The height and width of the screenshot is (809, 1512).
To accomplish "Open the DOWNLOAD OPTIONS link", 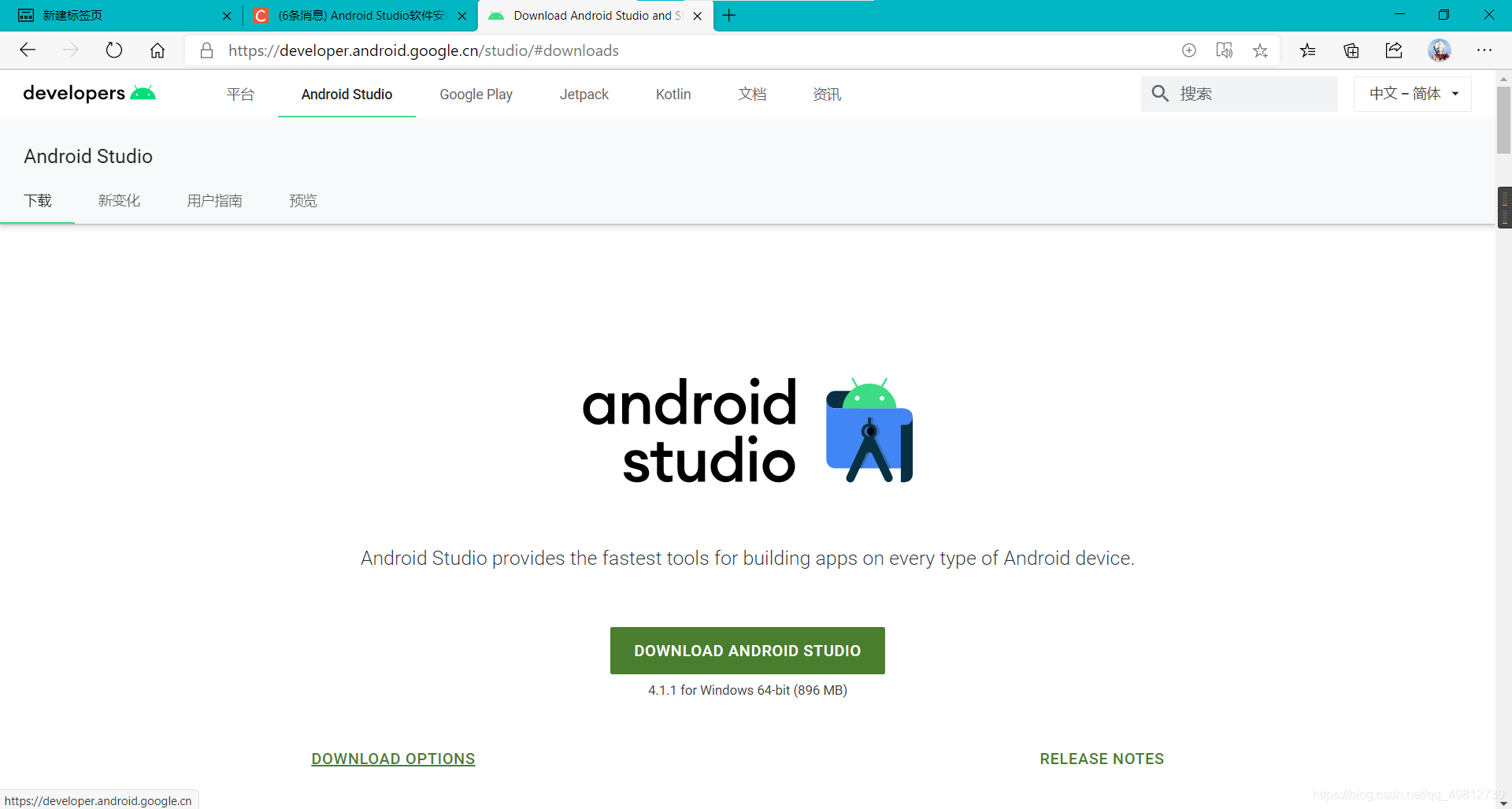I will [x=393, y=759].
